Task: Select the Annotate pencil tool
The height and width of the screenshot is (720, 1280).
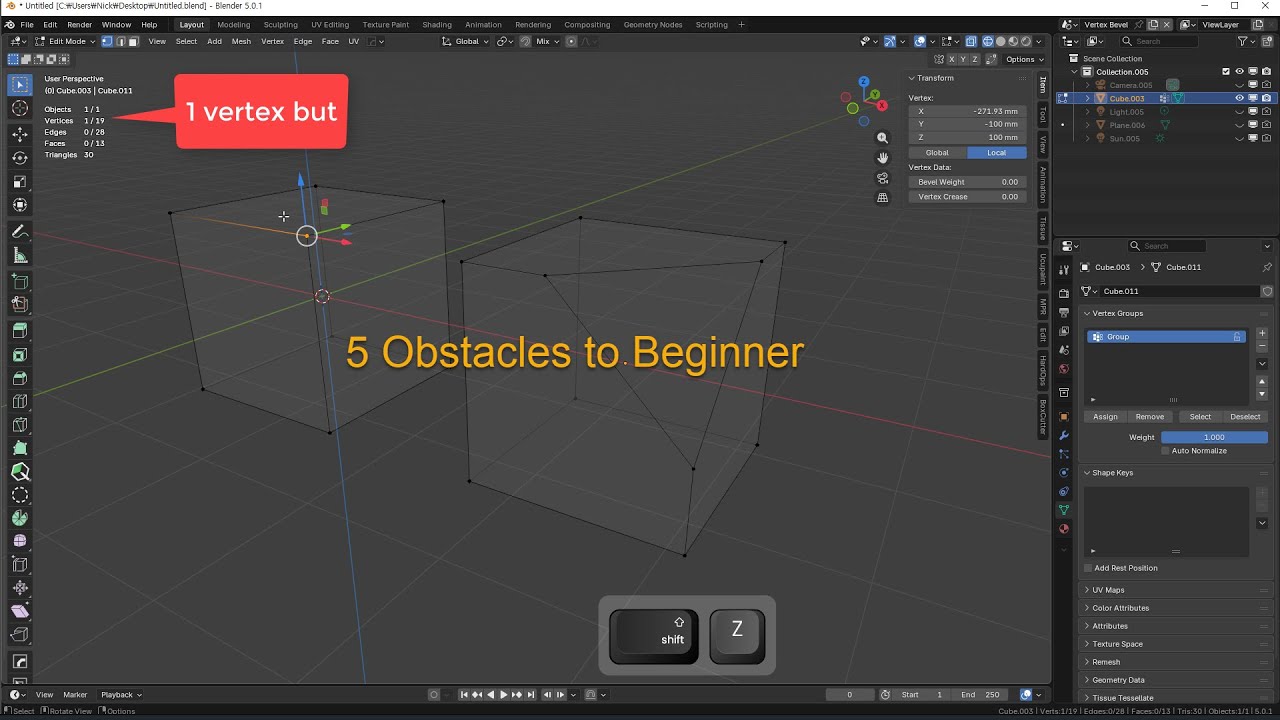Action: click(20, 231)
